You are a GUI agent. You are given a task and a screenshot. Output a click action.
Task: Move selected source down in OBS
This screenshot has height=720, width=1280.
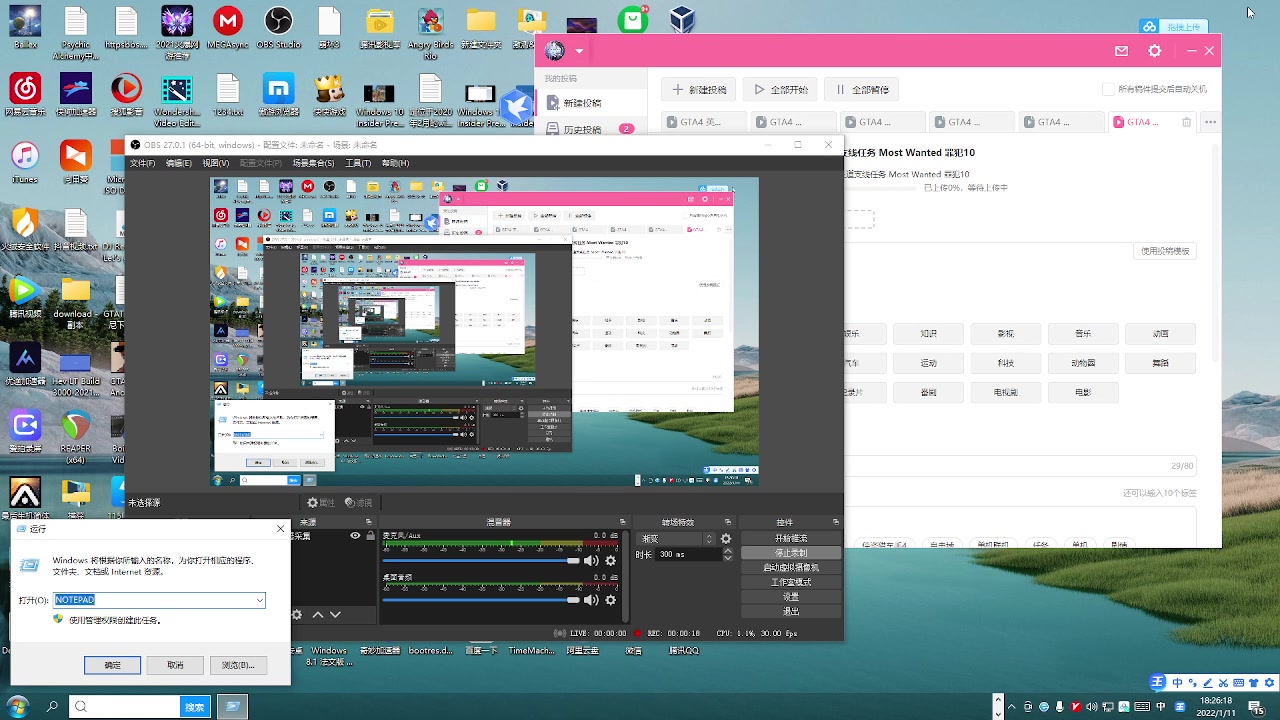tap(335, 615)
